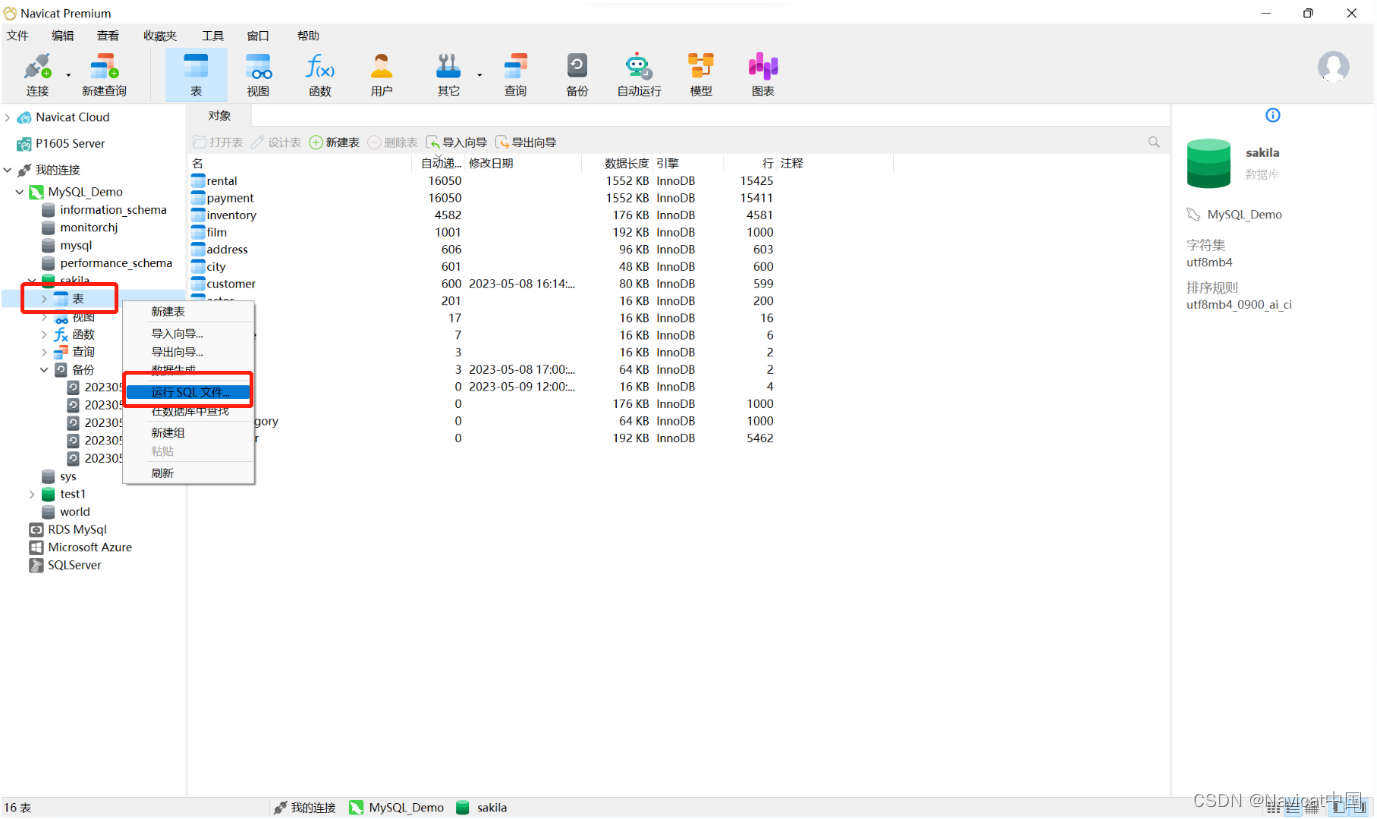Click the rental table icon in the list
Screen dimensions: 1377x819
click(198, 181)
